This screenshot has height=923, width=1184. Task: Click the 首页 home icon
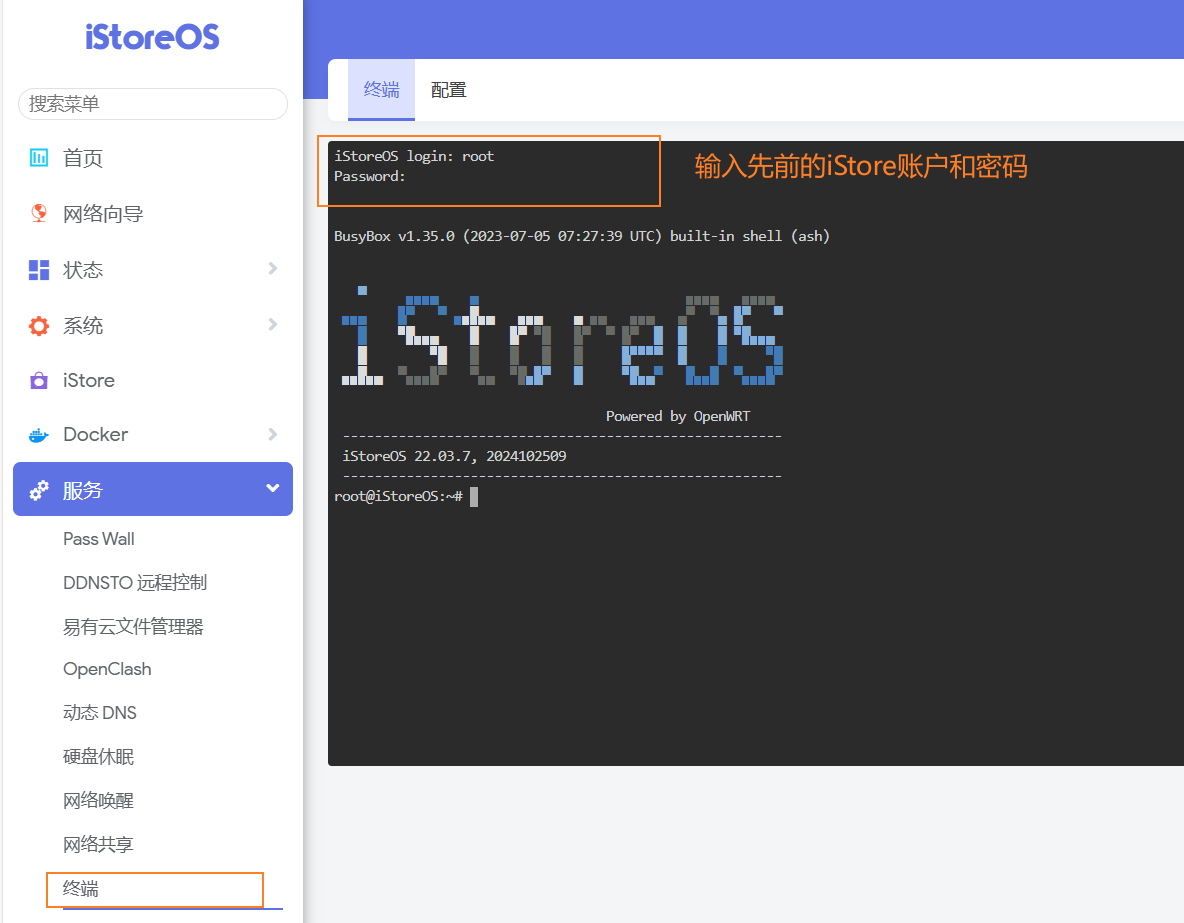(39, 158)
